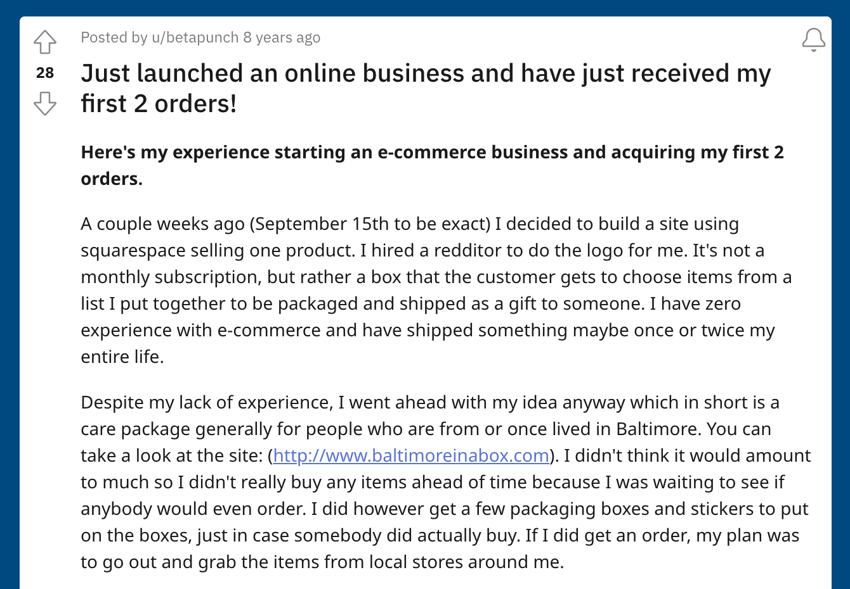
Task: Click the text 'entire life.' ending the first paragraph
Action: pyautogui.click(x=122, y=357)
